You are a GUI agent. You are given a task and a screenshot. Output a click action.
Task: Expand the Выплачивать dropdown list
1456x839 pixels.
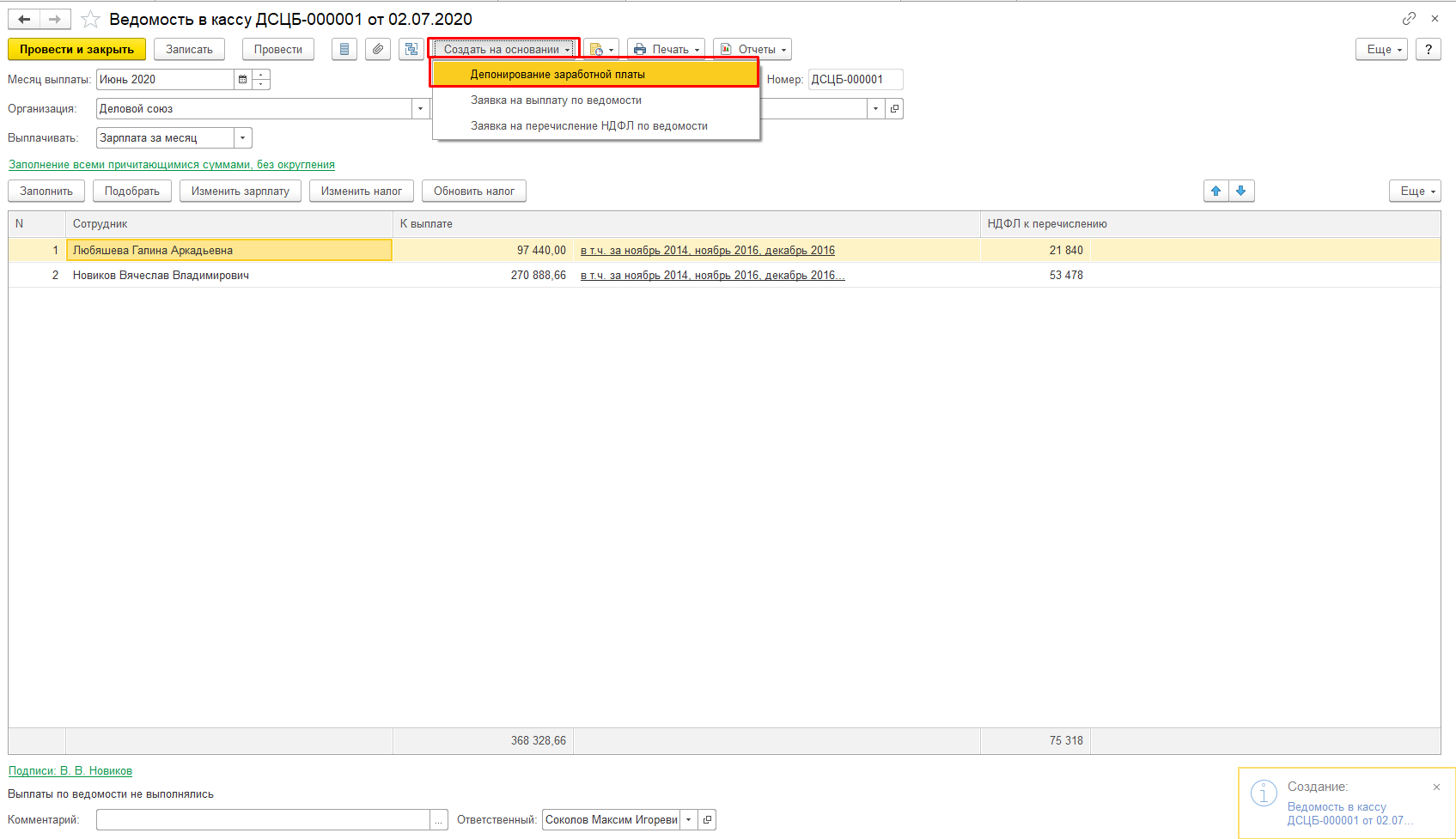point(243,138)
